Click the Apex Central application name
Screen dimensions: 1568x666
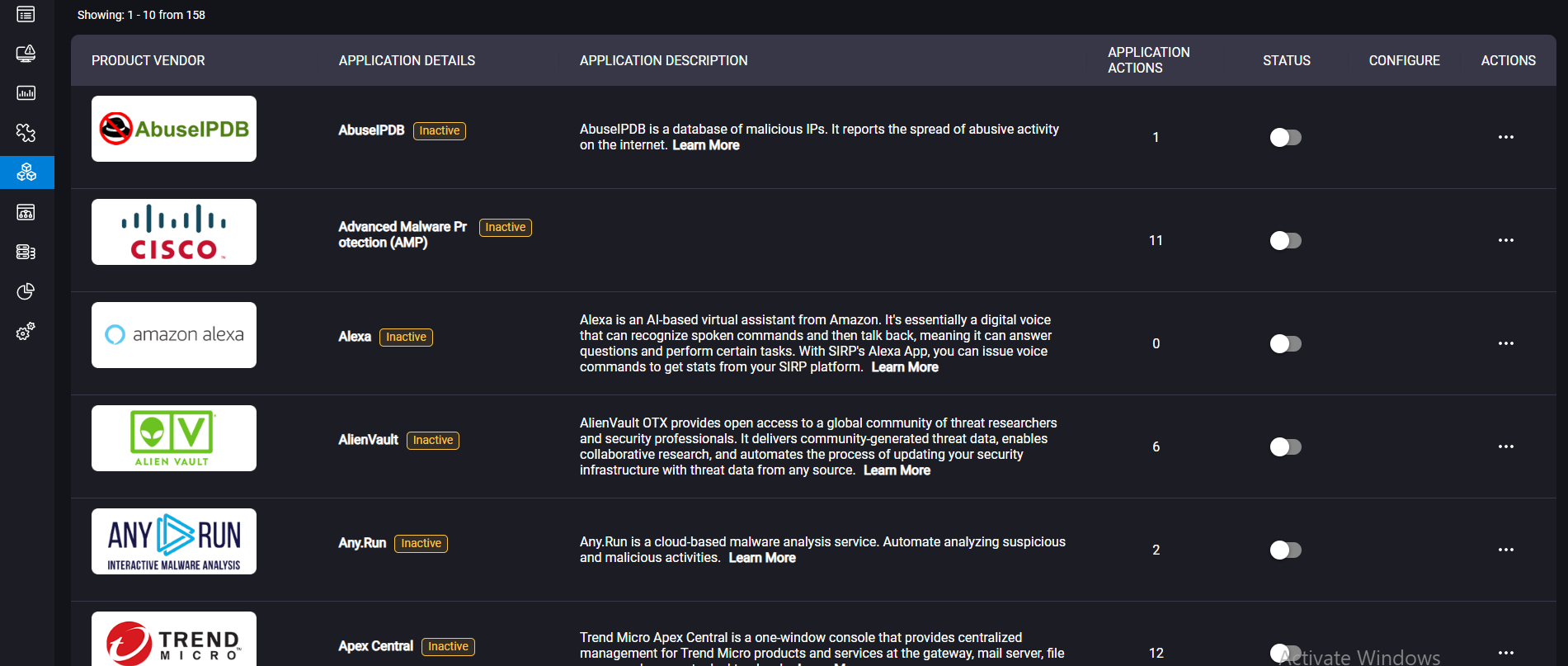[x=375, y=646]
